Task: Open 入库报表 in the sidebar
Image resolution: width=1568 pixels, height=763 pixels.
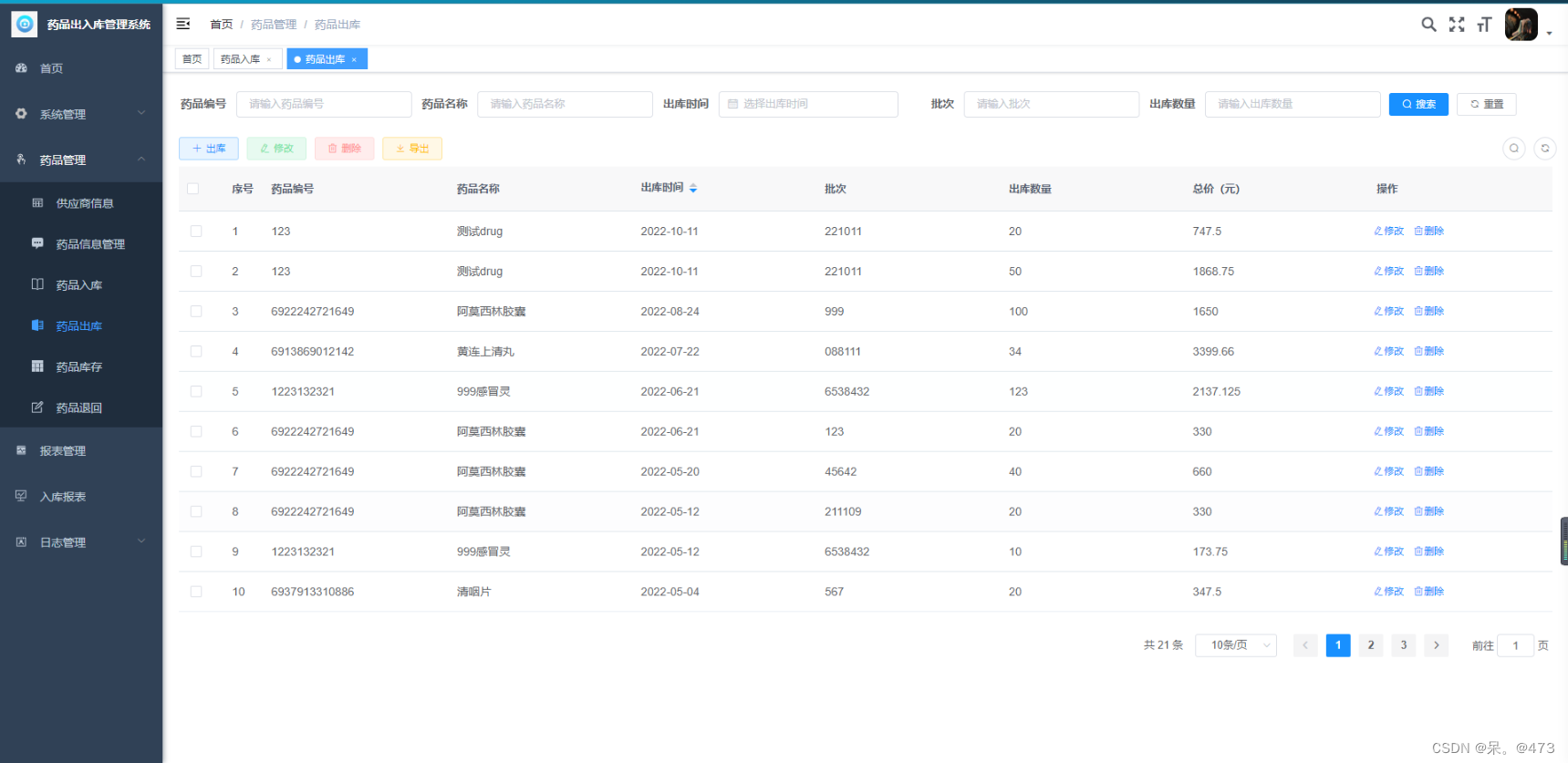Action: click(81, 497)
